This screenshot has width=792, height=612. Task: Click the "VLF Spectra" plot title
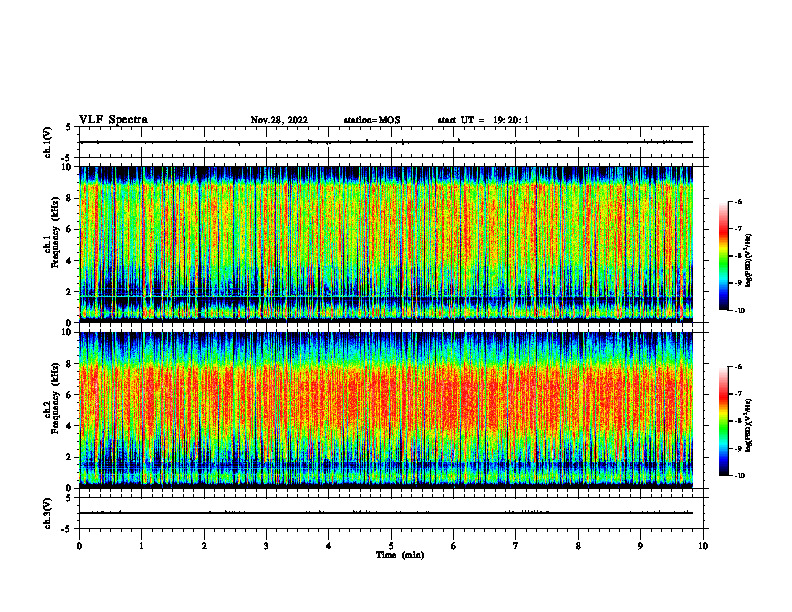tap(113, 120)
